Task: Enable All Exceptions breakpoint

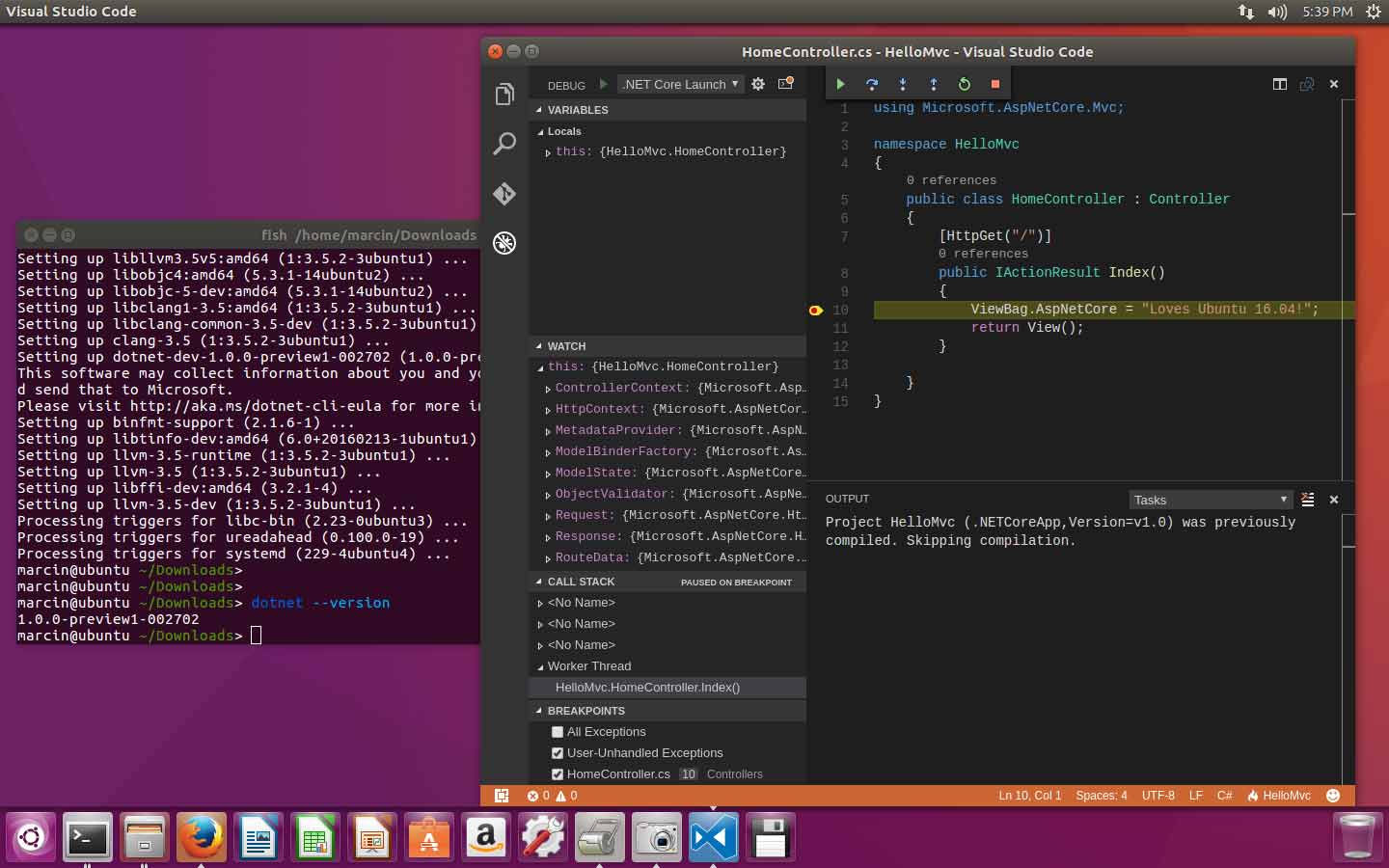Action: [x=558, y=732]
